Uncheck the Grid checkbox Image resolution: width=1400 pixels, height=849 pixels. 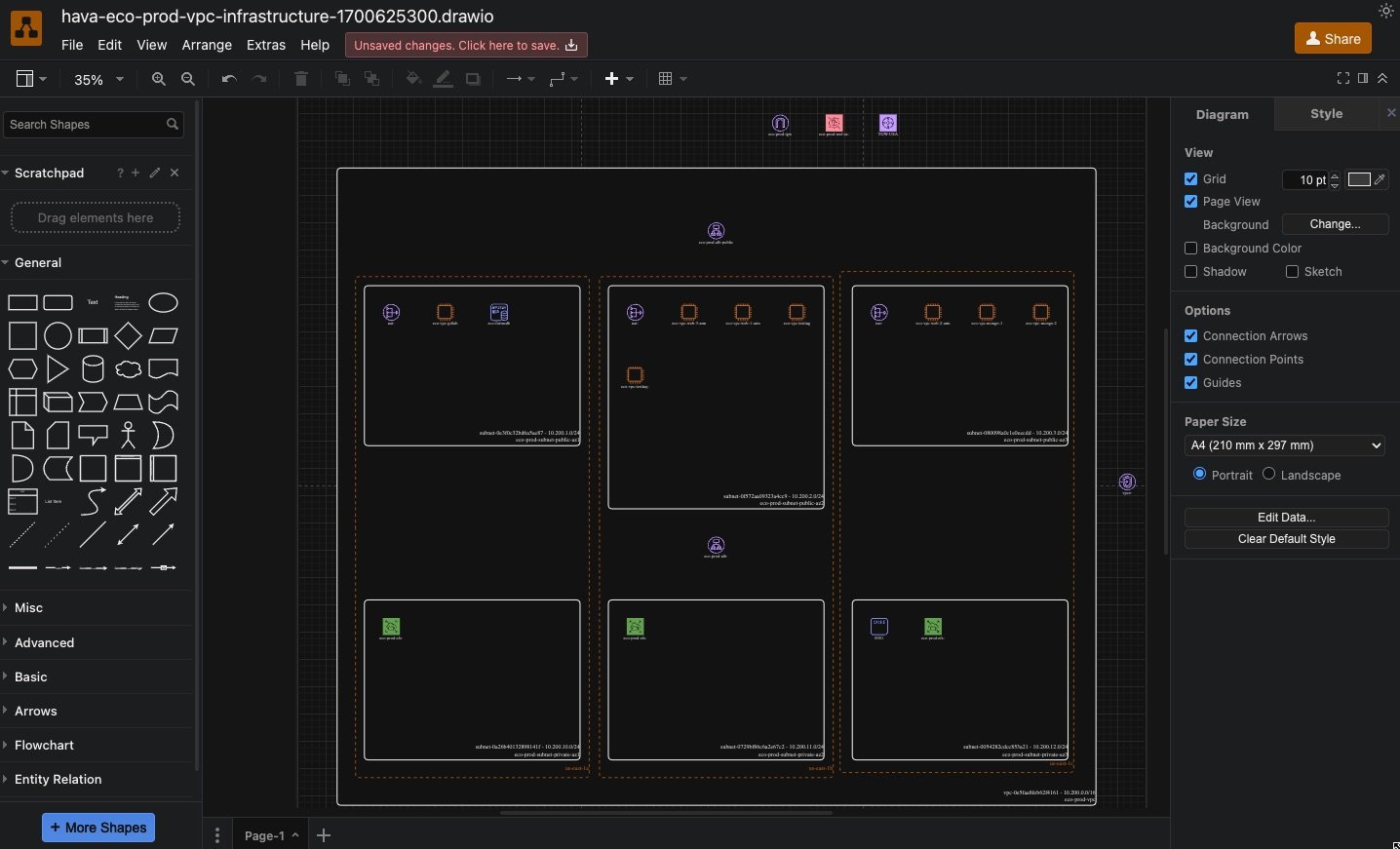1191,179
